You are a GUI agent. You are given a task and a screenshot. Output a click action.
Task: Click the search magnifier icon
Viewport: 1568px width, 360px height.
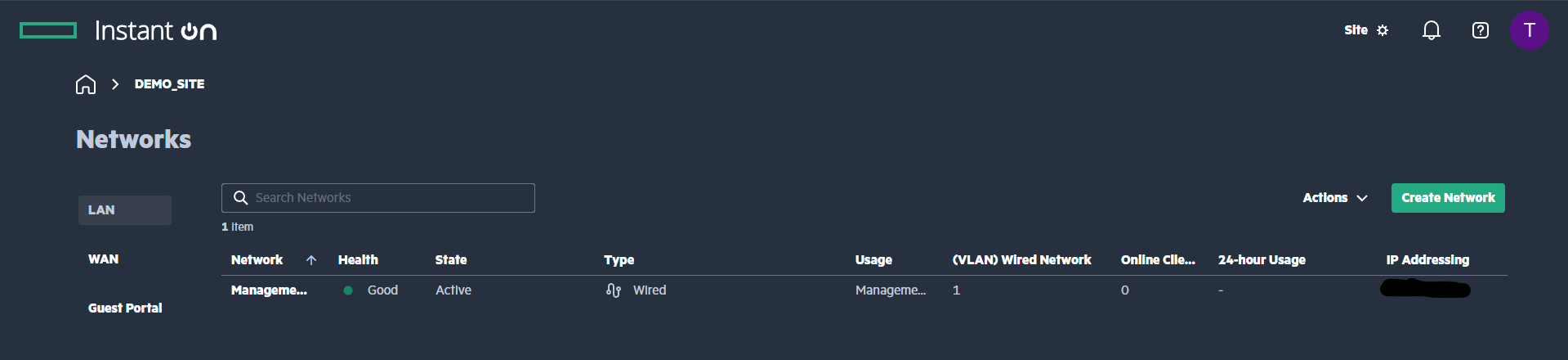(x=240, y=198)
